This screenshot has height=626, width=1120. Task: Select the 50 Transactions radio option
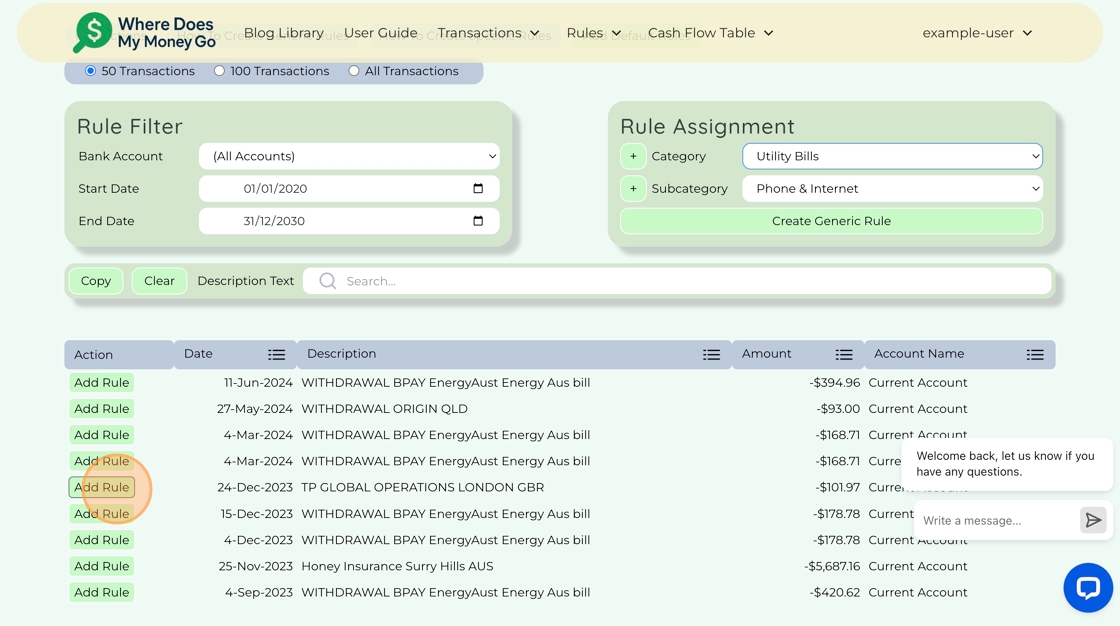91,71
